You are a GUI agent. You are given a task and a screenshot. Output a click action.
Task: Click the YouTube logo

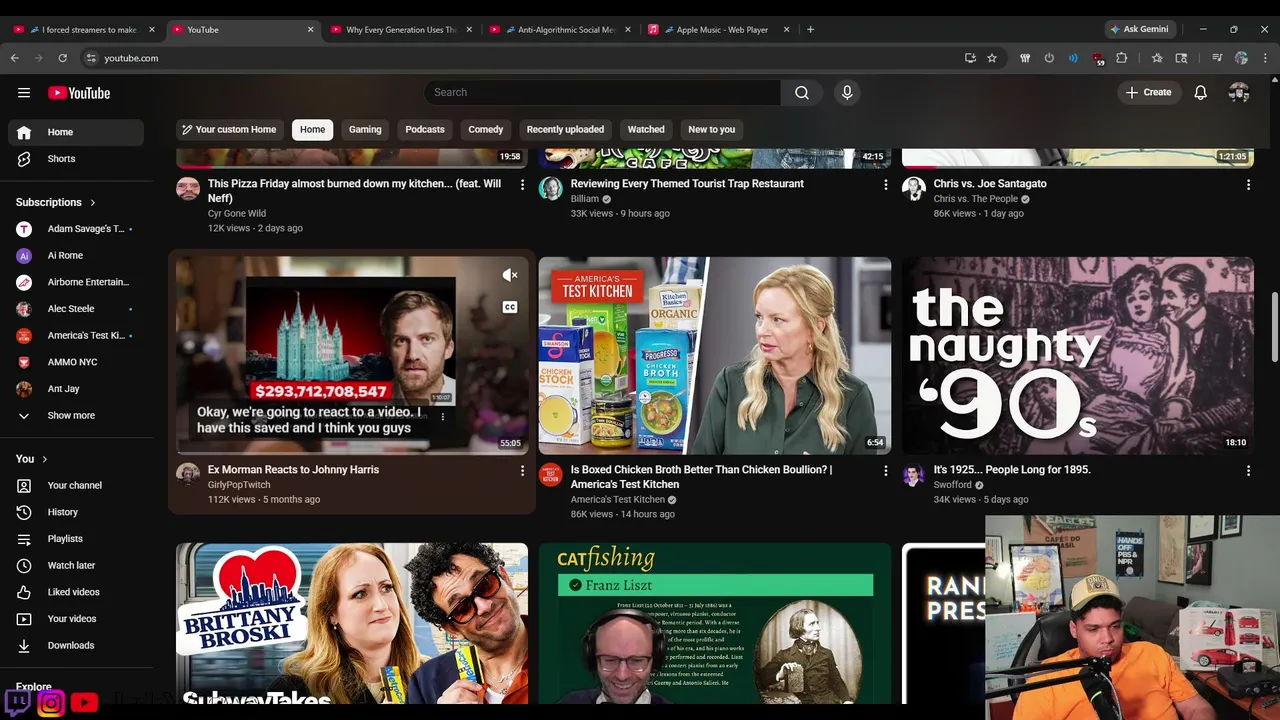coord(79,93)
